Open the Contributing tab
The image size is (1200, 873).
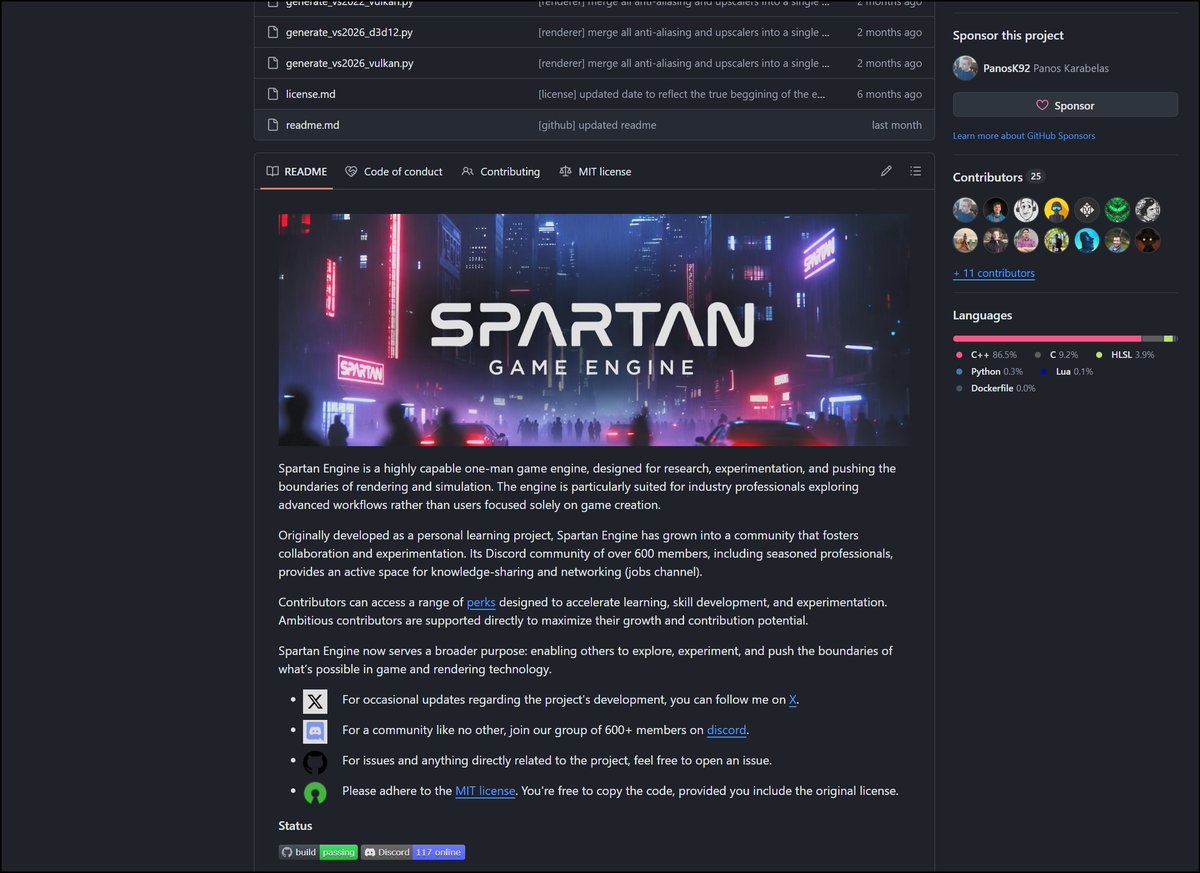(x=501, y=171)
